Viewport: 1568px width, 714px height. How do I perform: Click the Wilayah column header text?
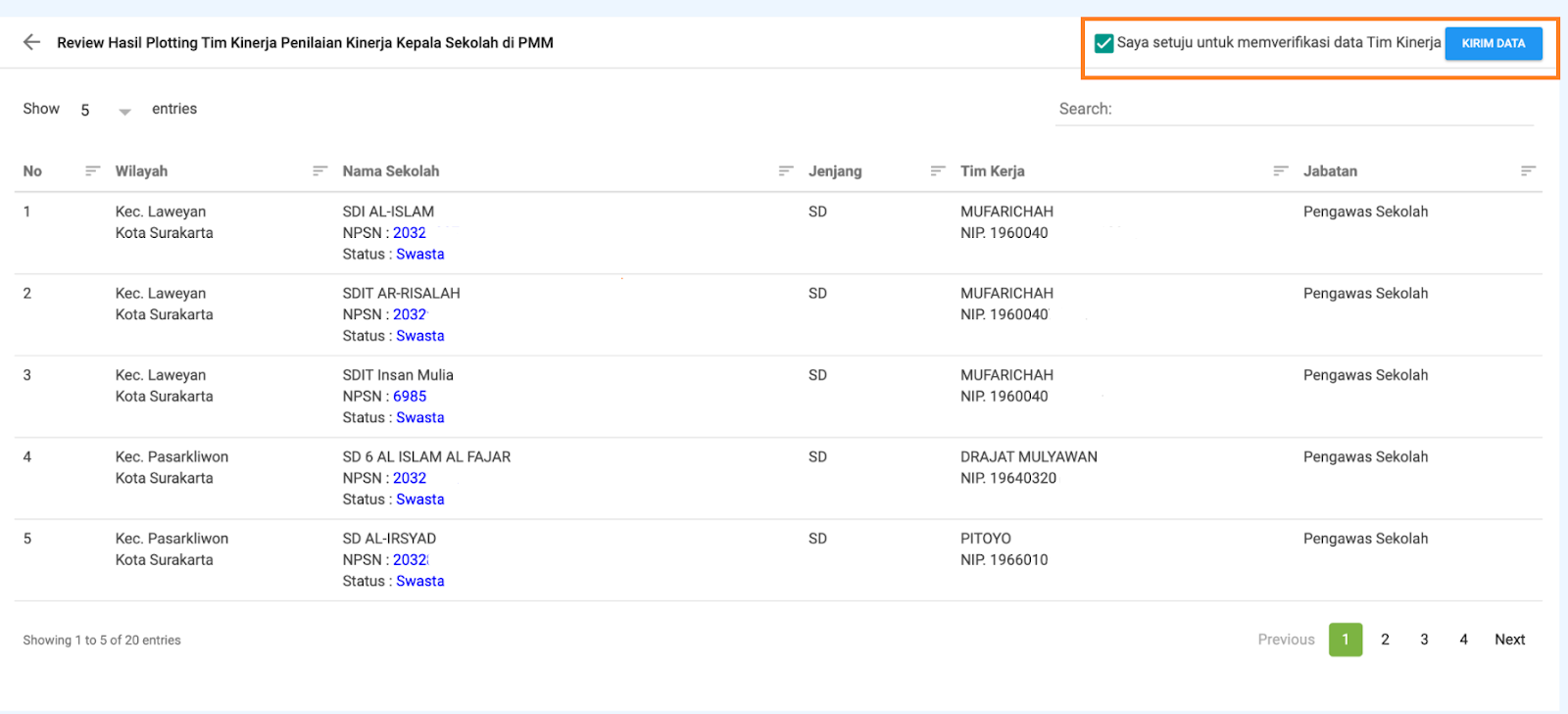pyautogui.click(x=141, y=171)
